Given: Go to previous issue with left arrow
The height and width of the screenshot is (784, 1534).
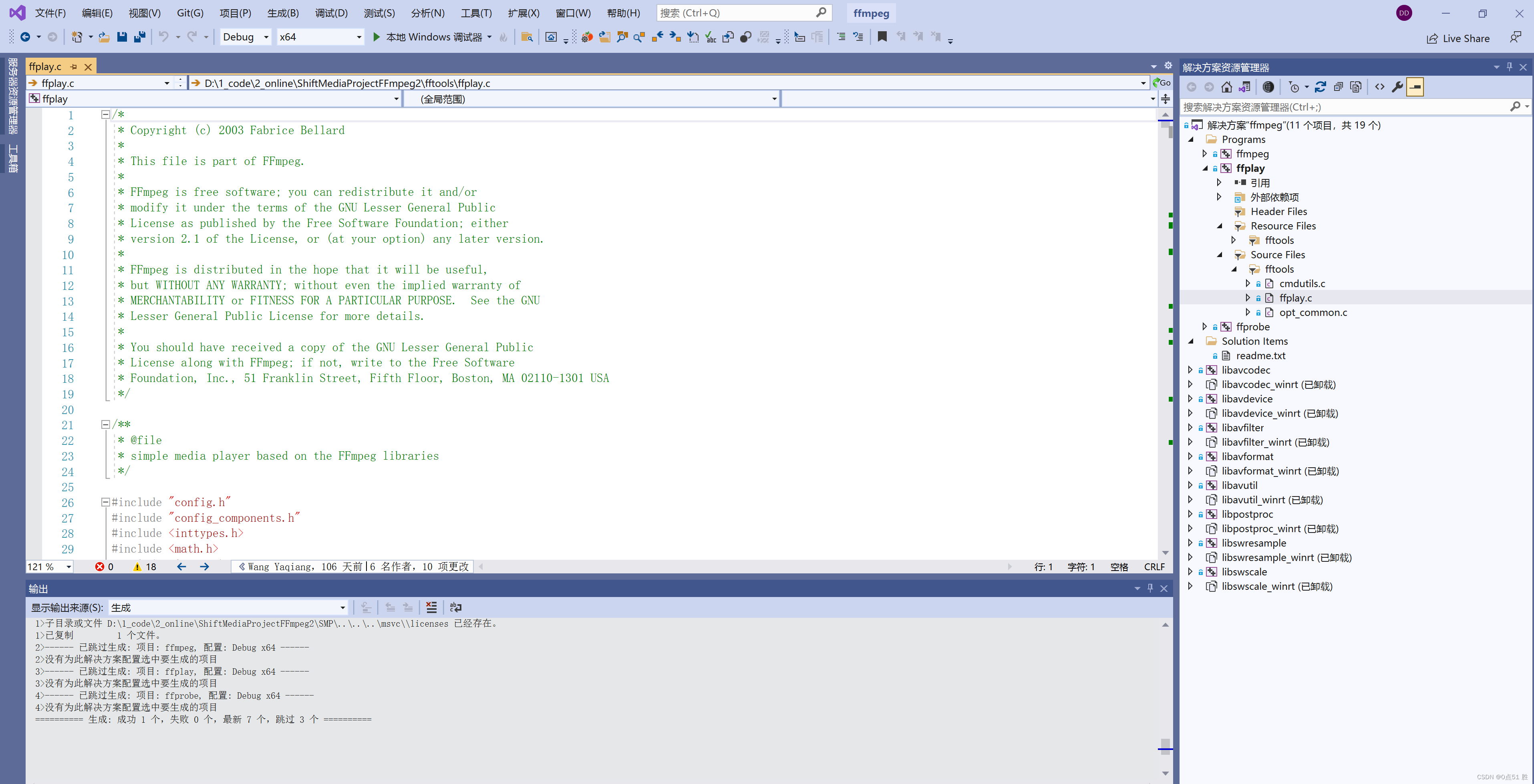Looking at the screenshot, I should [x=181, y=567].
